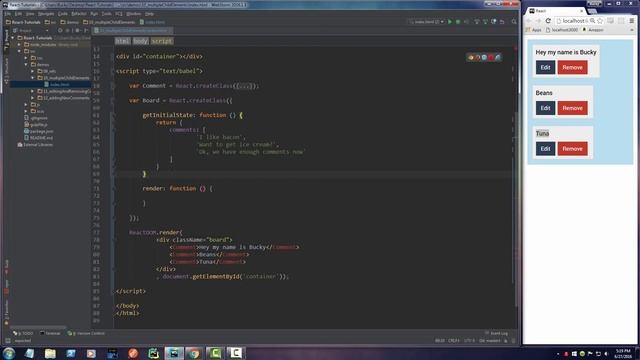Screen dimensions: 640x360
Task: Open the Code menu
Action: click(x=62, y=13)
